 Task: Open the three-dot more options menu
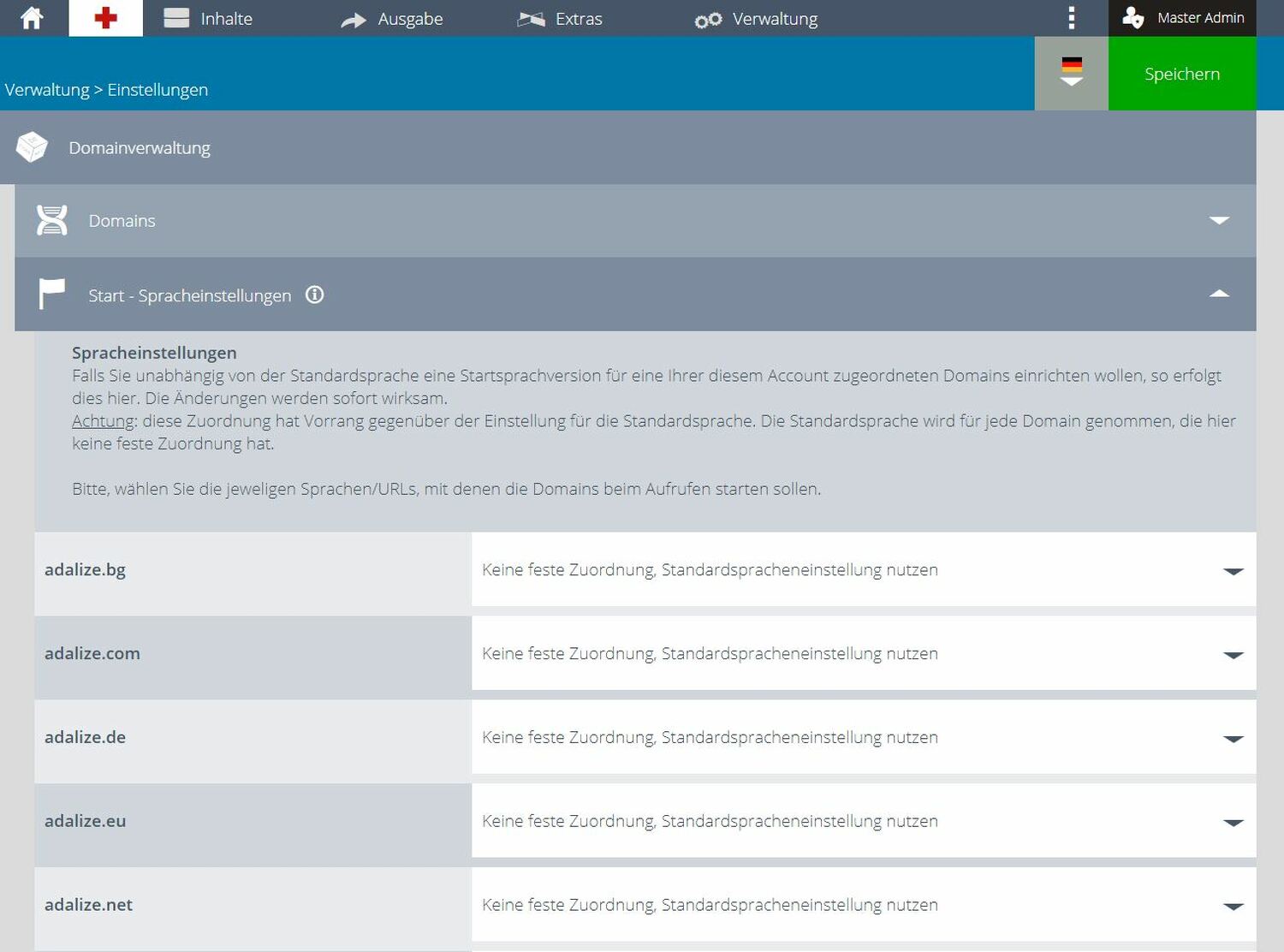(x=1072, y=18)
